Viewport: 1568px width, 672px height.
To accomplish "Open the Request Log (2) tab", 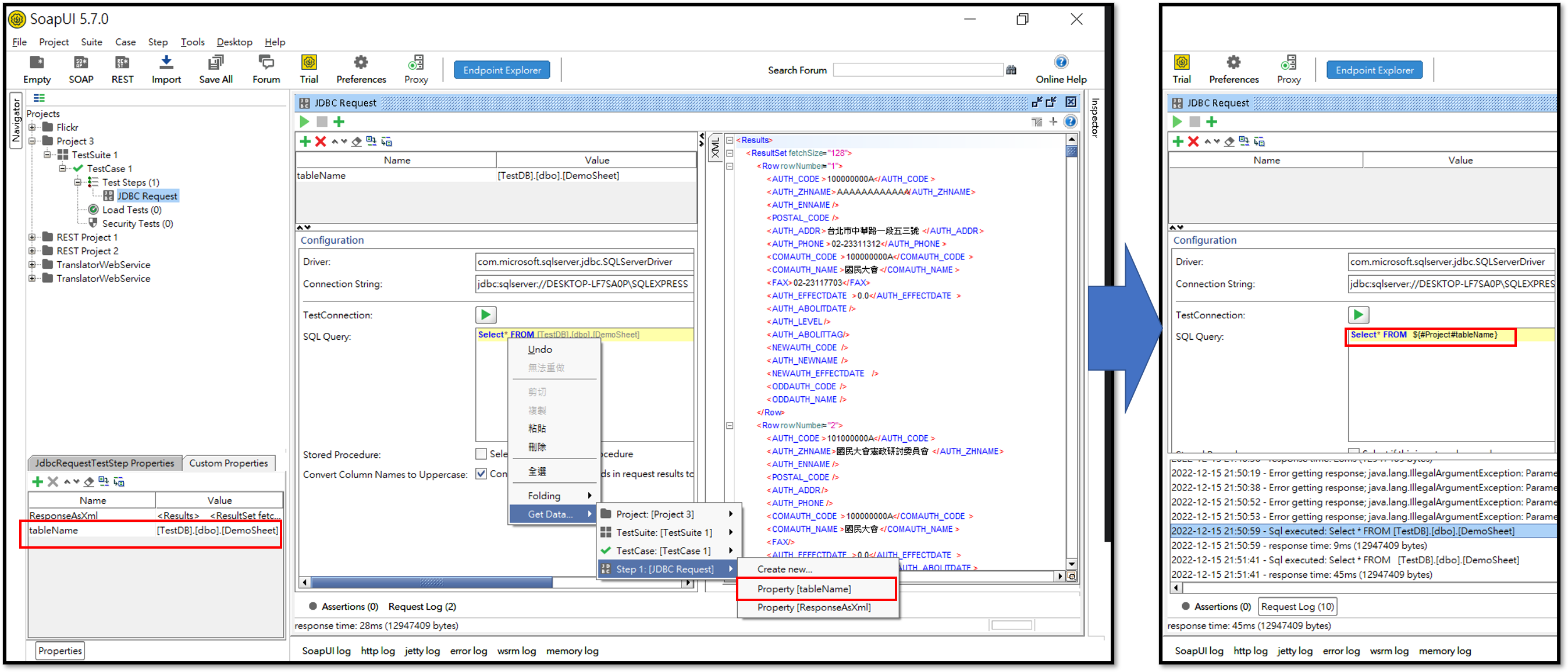I will (422, 606).
